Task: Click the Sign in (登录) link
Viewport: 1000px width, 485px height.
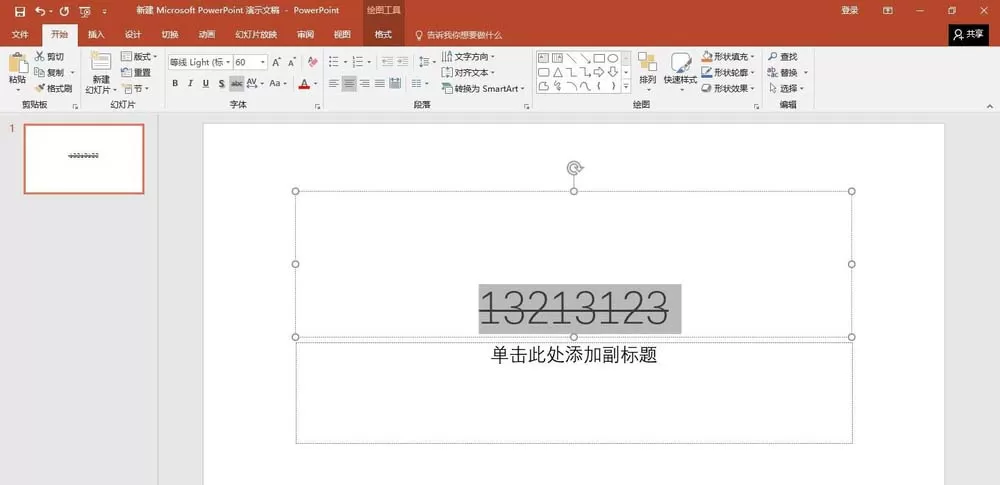Action: (x=849, y=11)
